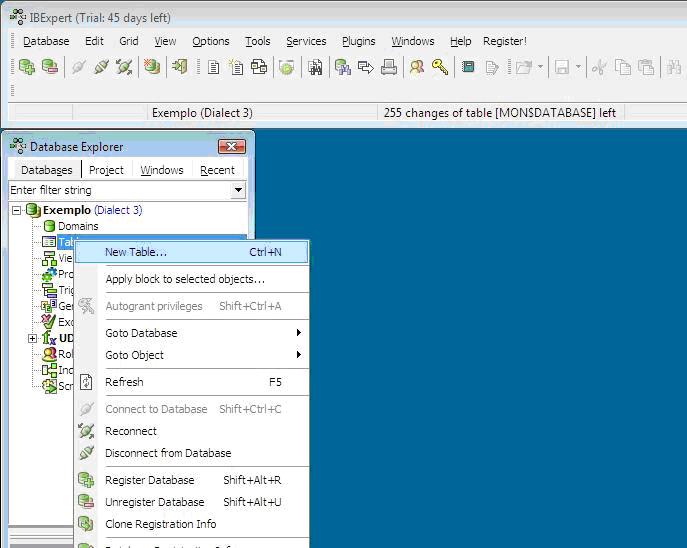The height and width of the screenshot is (548, 687).
Task: Click the Register Database toolbar icon
Action: (27, 67)
